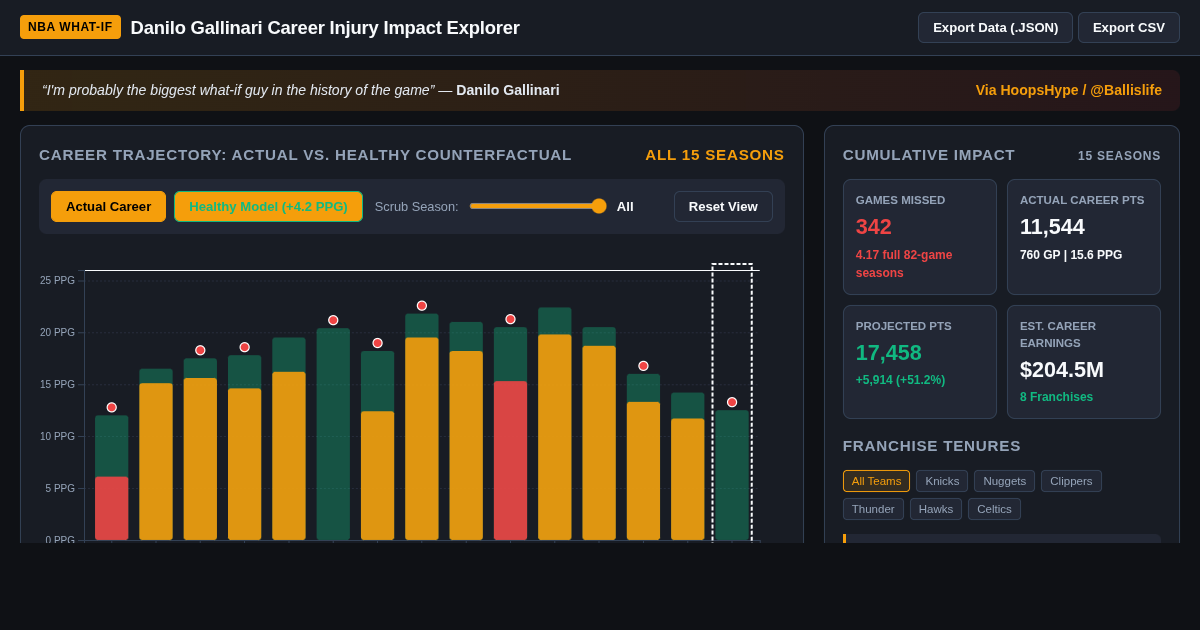Click the Games Missed stat card
The image size is (1200, 630).
920,237
